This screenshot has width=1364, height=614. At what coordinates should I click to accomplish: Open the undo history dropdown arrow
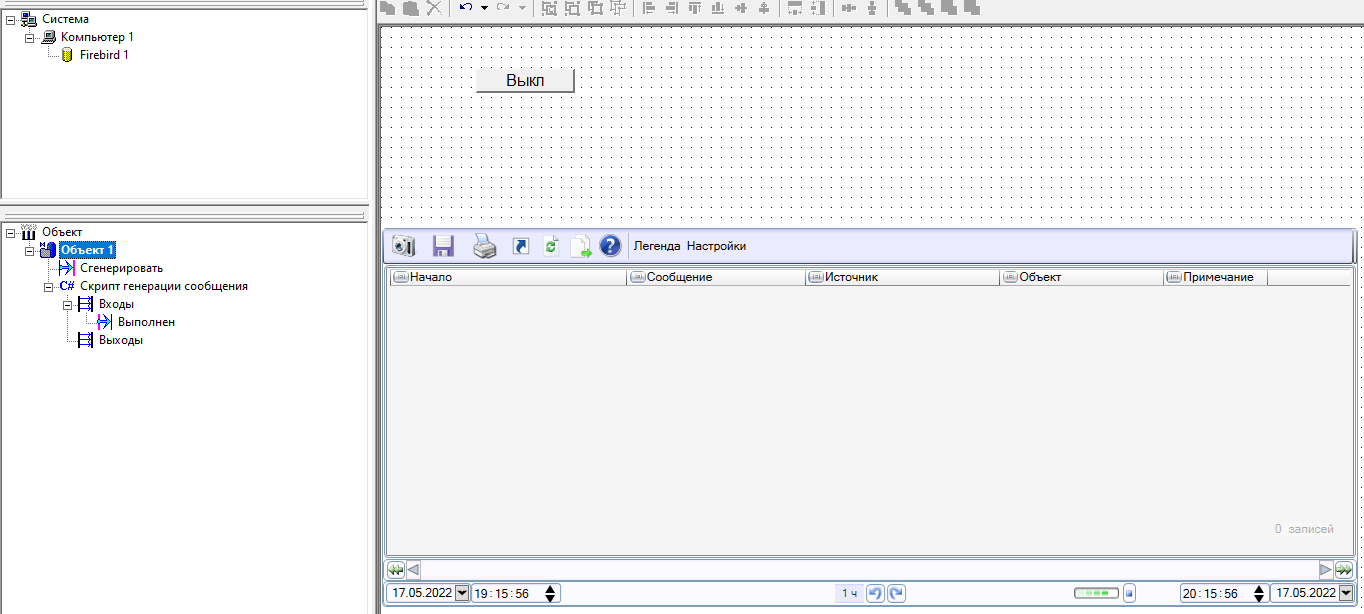[484, 7]
